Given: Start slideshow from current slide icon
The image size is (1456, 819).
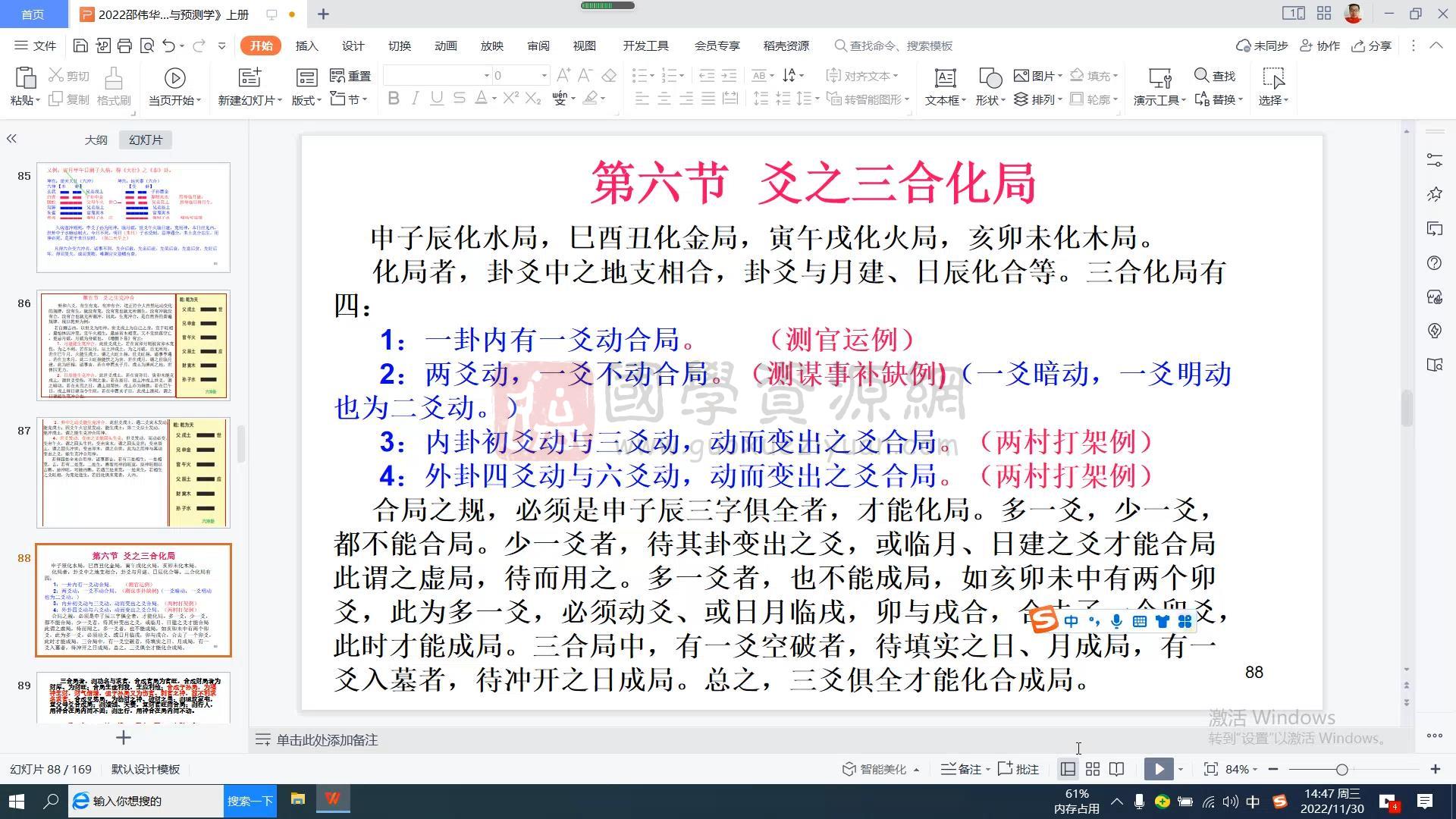Looking at the screenshot, I should coord(175,77).
